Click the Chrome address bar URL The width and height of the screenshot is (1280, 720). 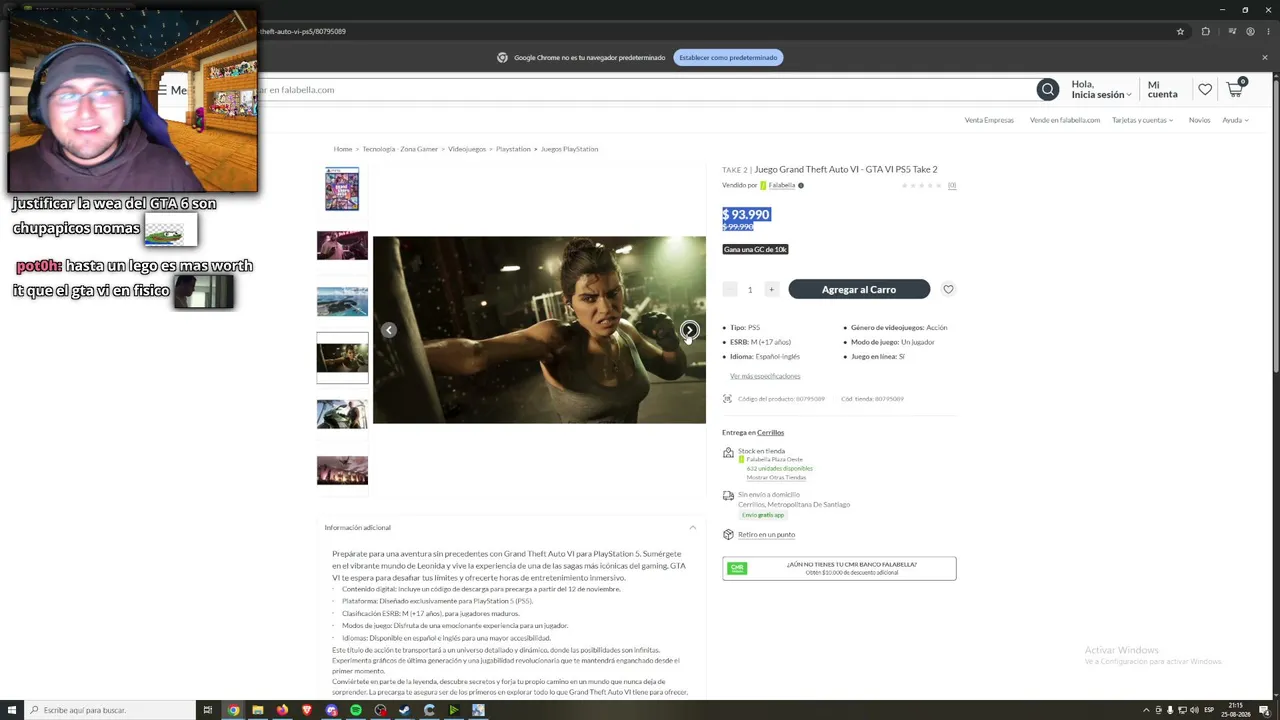(x=303, y=31)
